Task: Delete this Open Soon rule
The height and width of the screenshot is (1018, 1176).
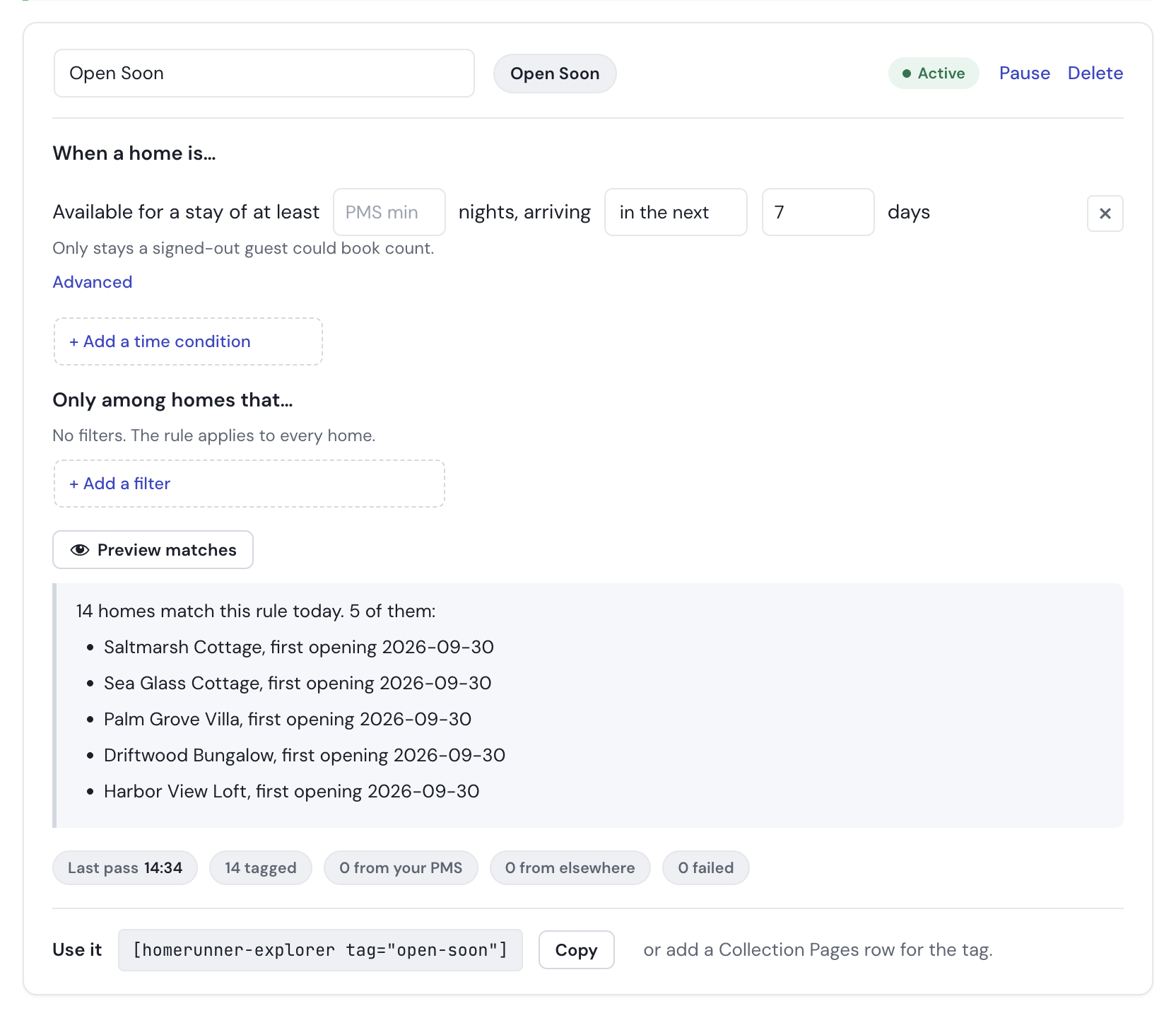Action: click(x=1095, y=73)
